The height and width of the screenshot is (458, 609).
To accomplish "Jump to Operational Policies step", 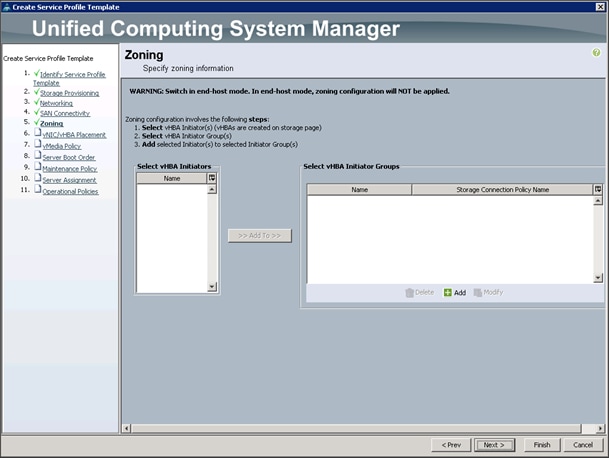I will click(70, 191).
